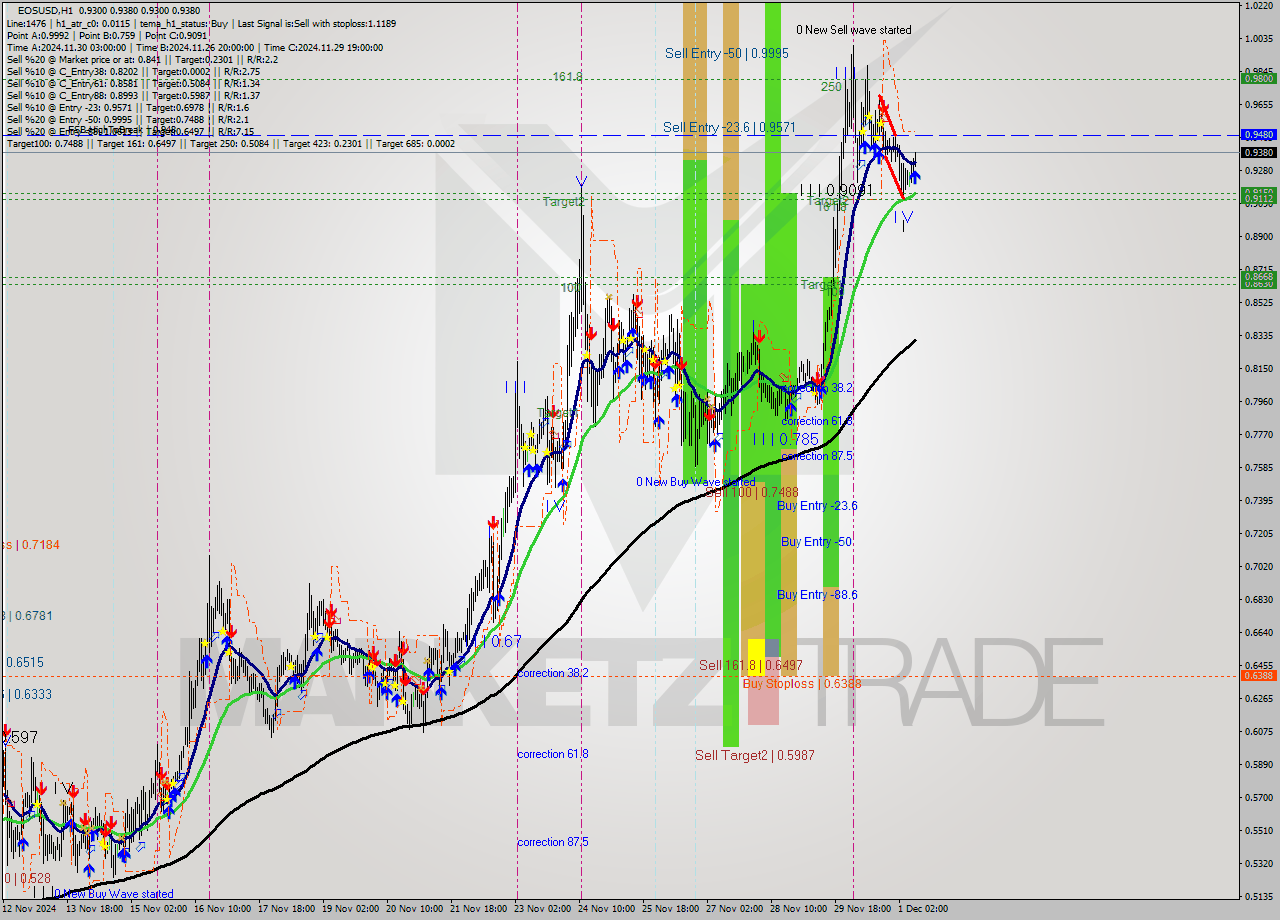Image resolution: width=1280 pixels, height=920 pixels.
Task: Click the '21 Nov 18:00' time axis label
Action: pyautogui.click(x=478, y=909)
